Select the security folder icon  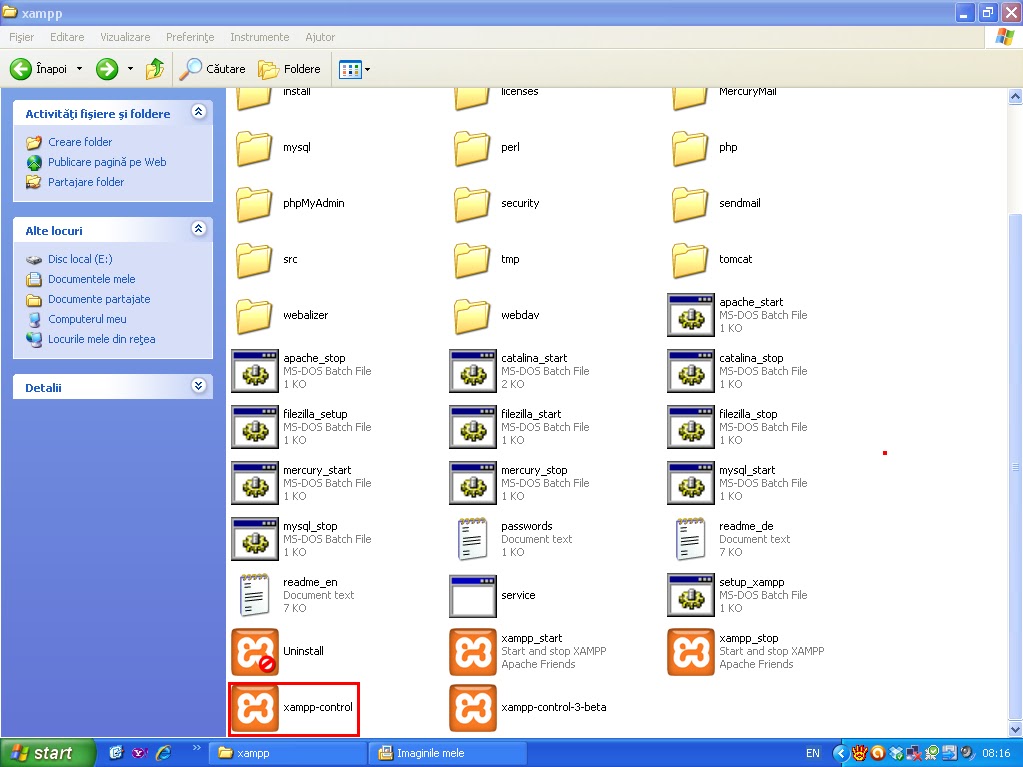pos(472,203)
